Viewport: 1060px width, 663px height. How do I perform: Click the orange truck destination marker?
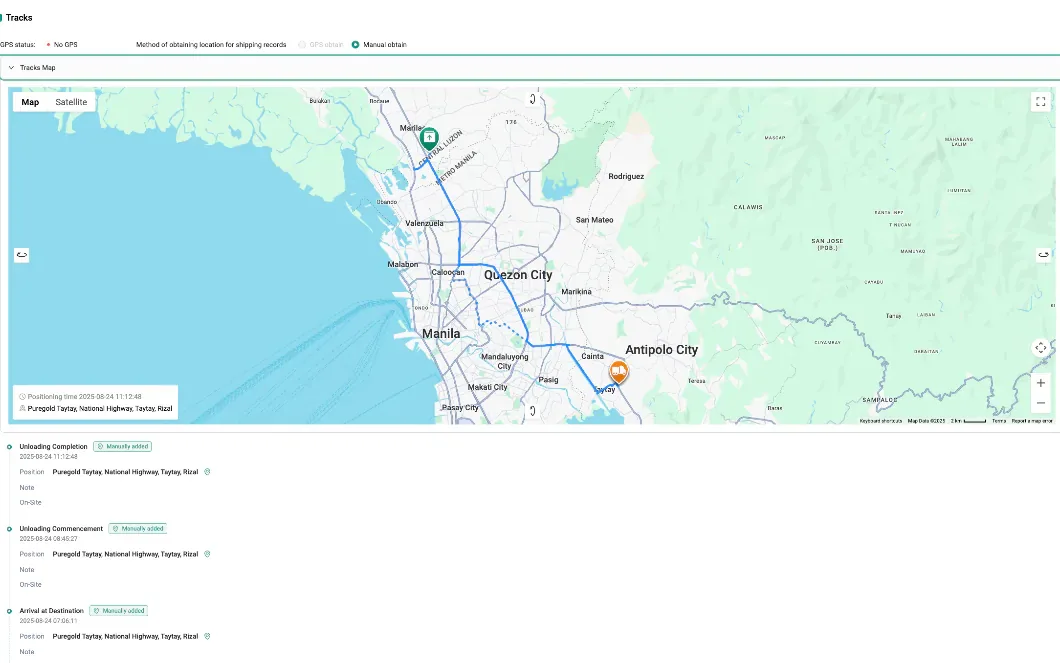[x=619, y=372]
